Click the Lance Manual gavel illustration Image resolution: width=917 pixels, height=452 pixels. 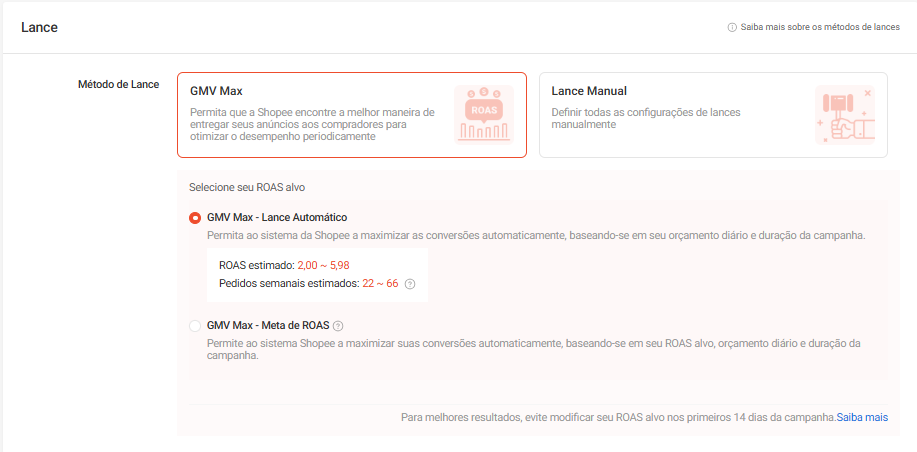coord(844,114)
